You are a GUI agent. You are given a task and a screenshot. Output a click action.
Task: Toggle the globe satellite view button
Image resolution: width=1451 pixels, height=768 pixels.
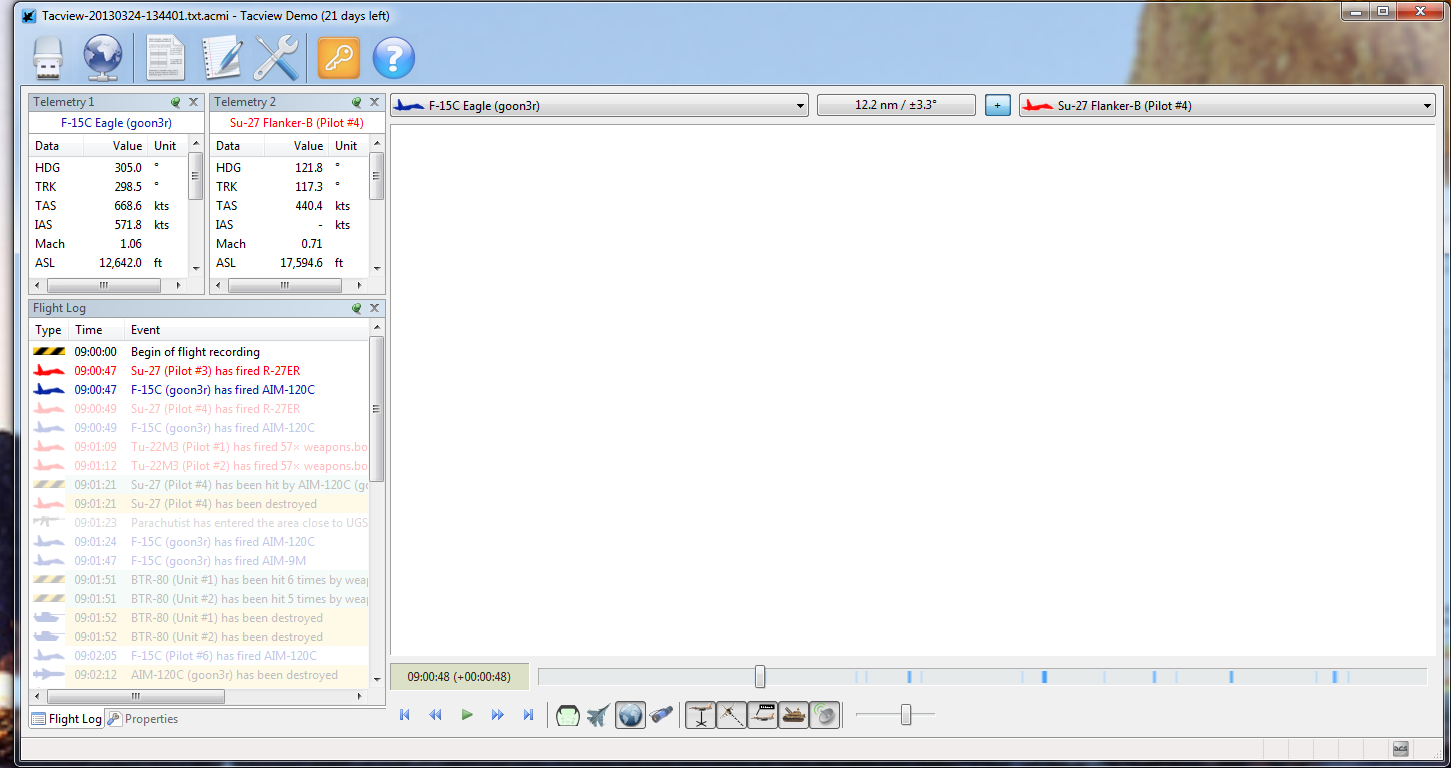tap(630, 715)
